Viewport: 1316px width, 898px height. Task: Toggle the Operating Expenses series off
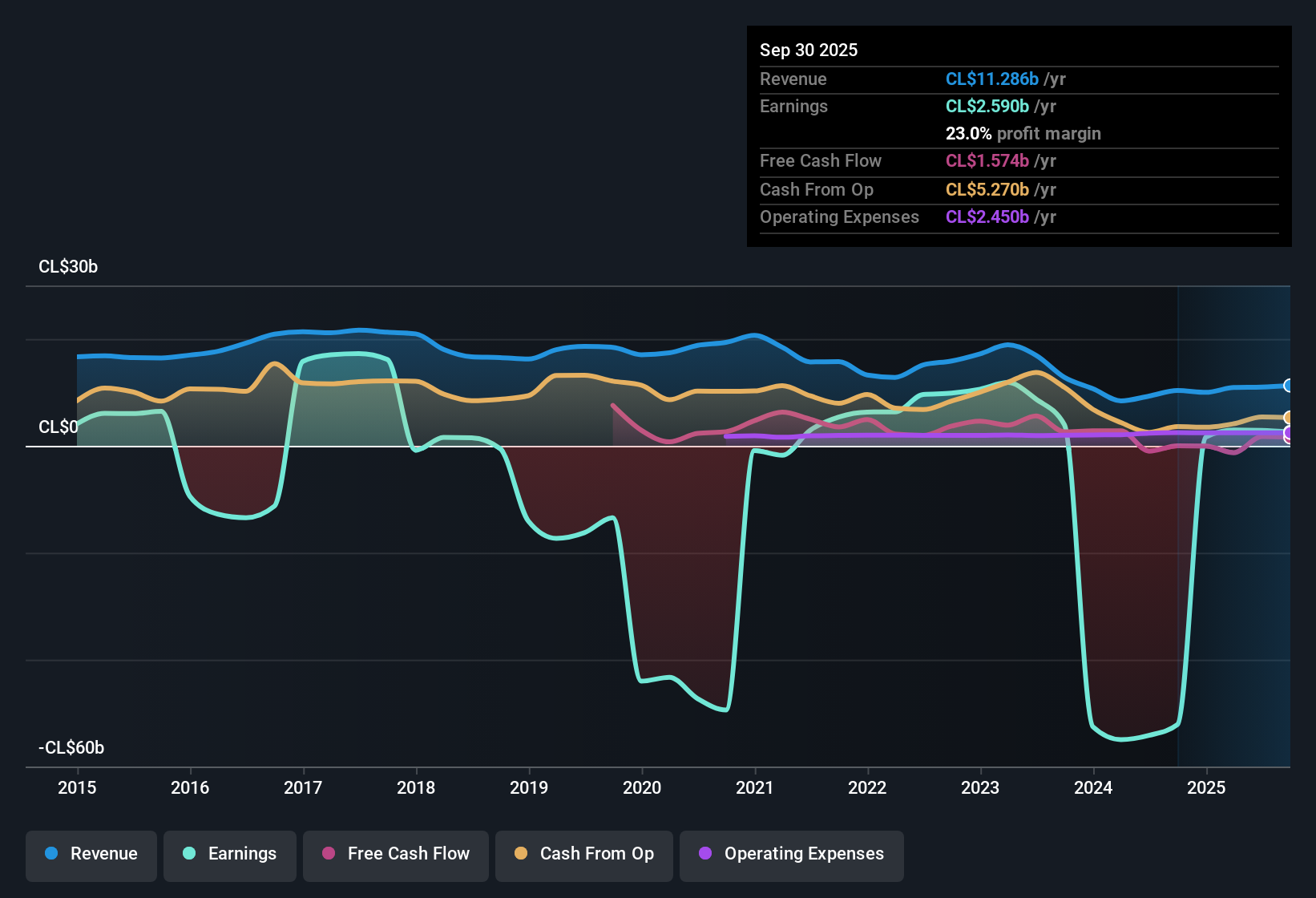[791, 855]
